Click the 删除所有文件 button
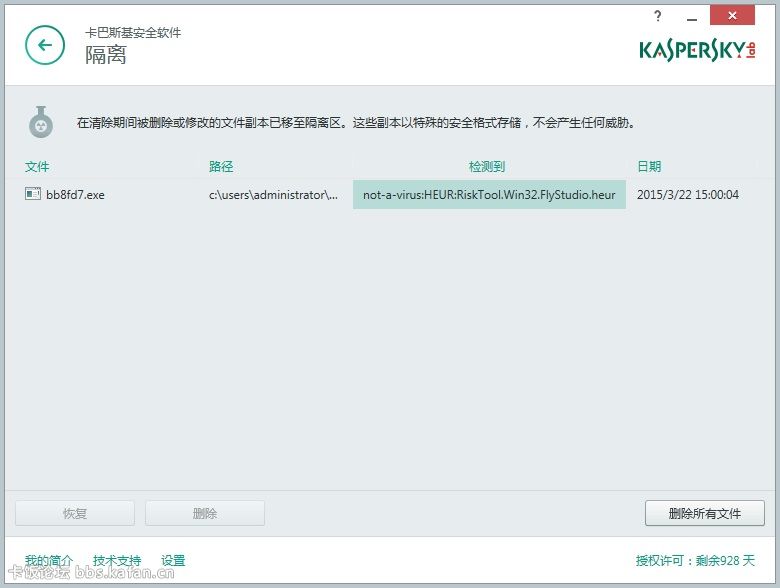This screenshot has width=780, height=588. [705, 513]
